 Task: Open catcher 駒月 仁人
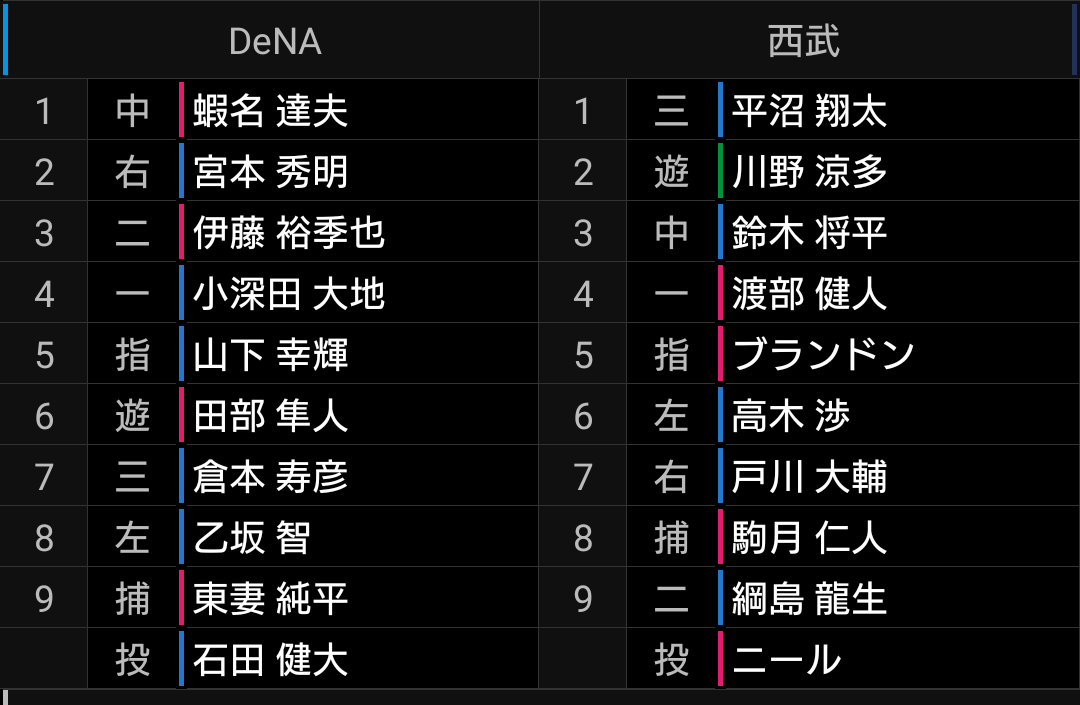coord(809,538)
